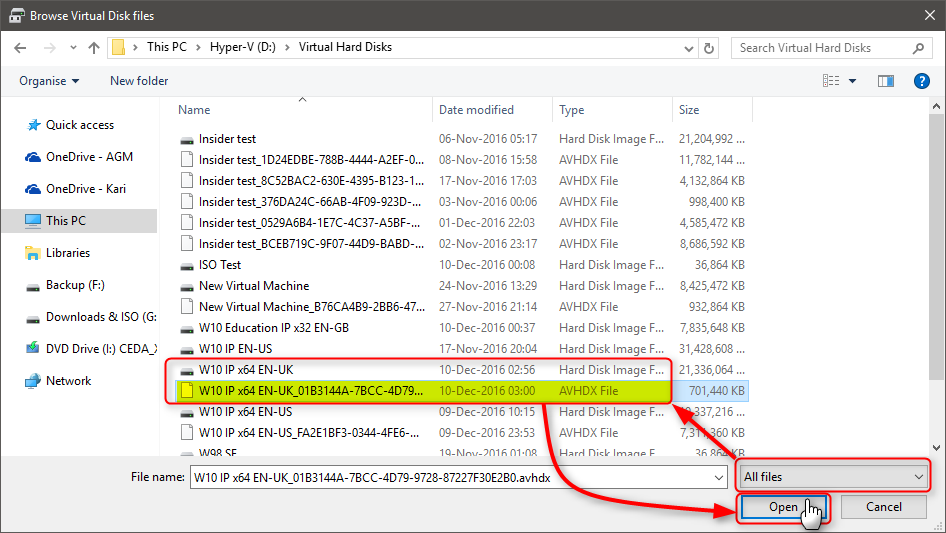Click the File name input field
946x533 pixels.
pyautogui.click(x=459, y=477)
